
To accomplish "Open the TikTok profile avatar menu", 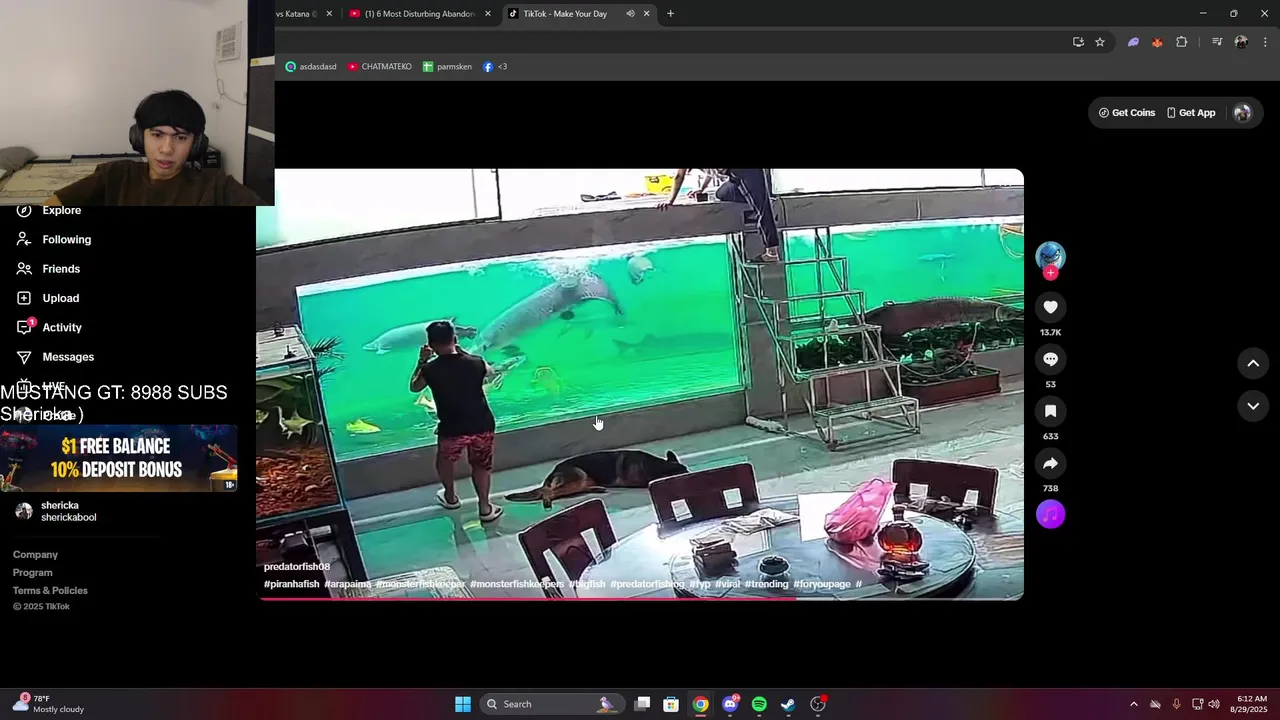I will point(1242,113).
